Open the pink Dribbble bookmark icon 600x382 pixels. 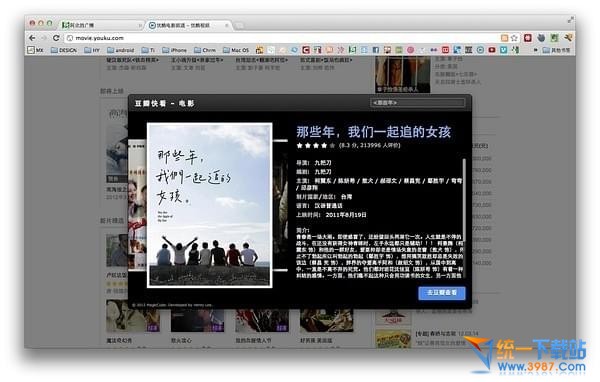(x=411, y=50)
